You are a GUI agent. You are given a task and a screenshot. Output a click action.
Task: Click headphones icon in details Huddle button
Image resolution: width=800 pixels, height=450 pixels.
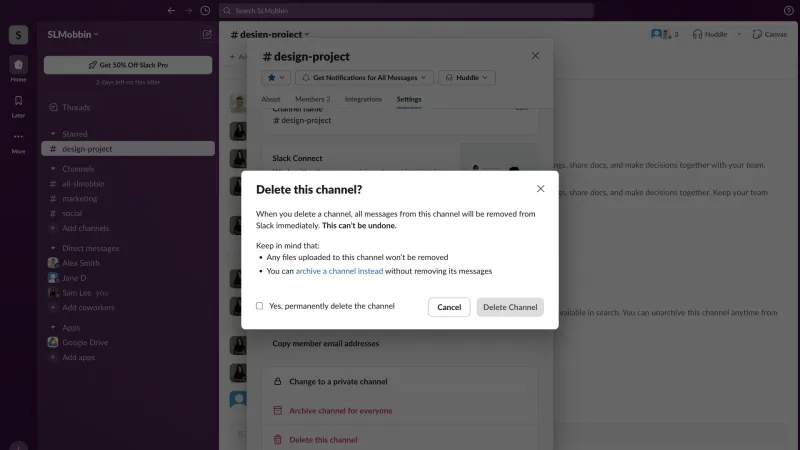(x=449, y=78)
